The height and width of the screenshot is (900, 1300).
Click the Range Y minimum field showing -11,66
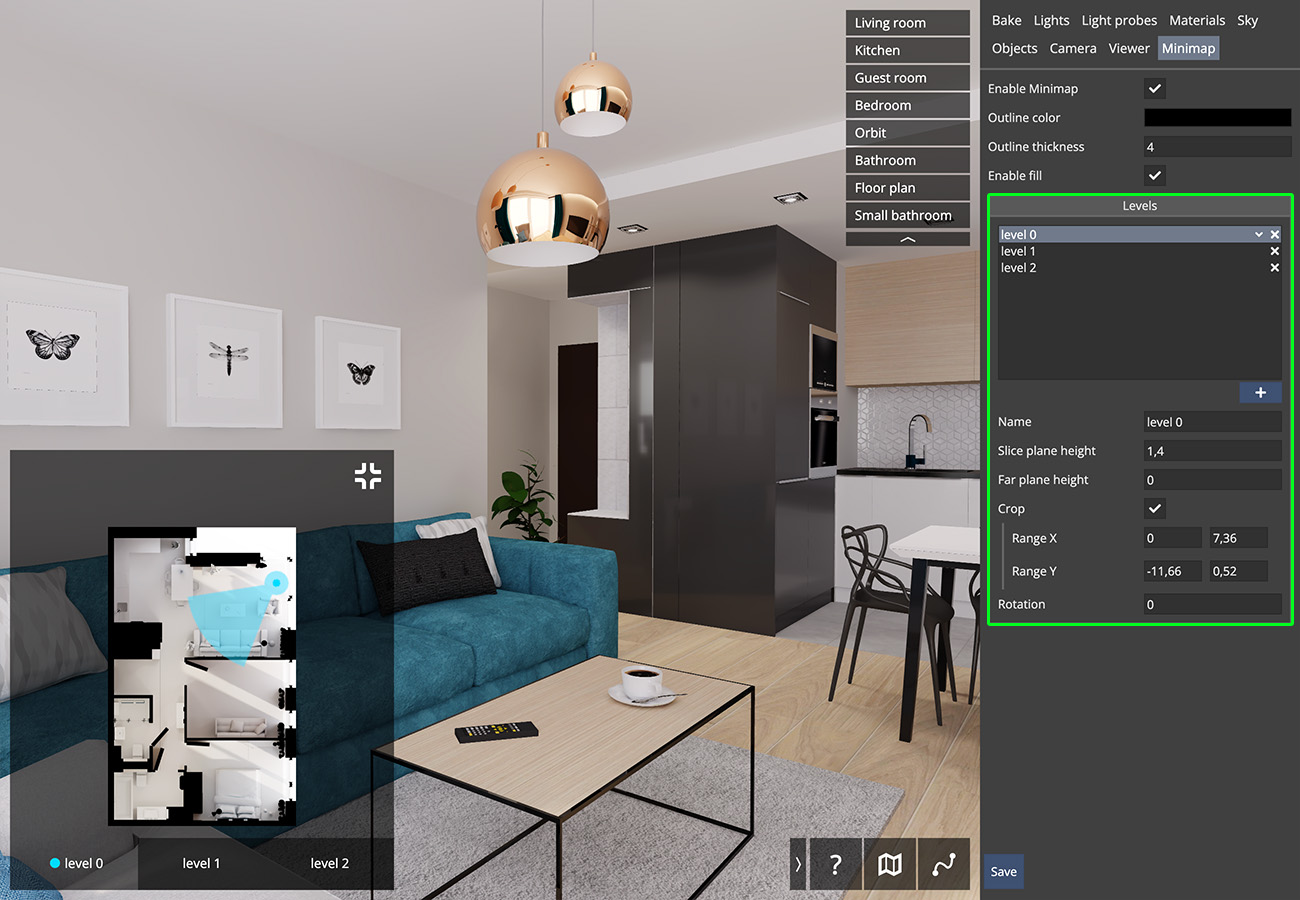(1173, 572)
